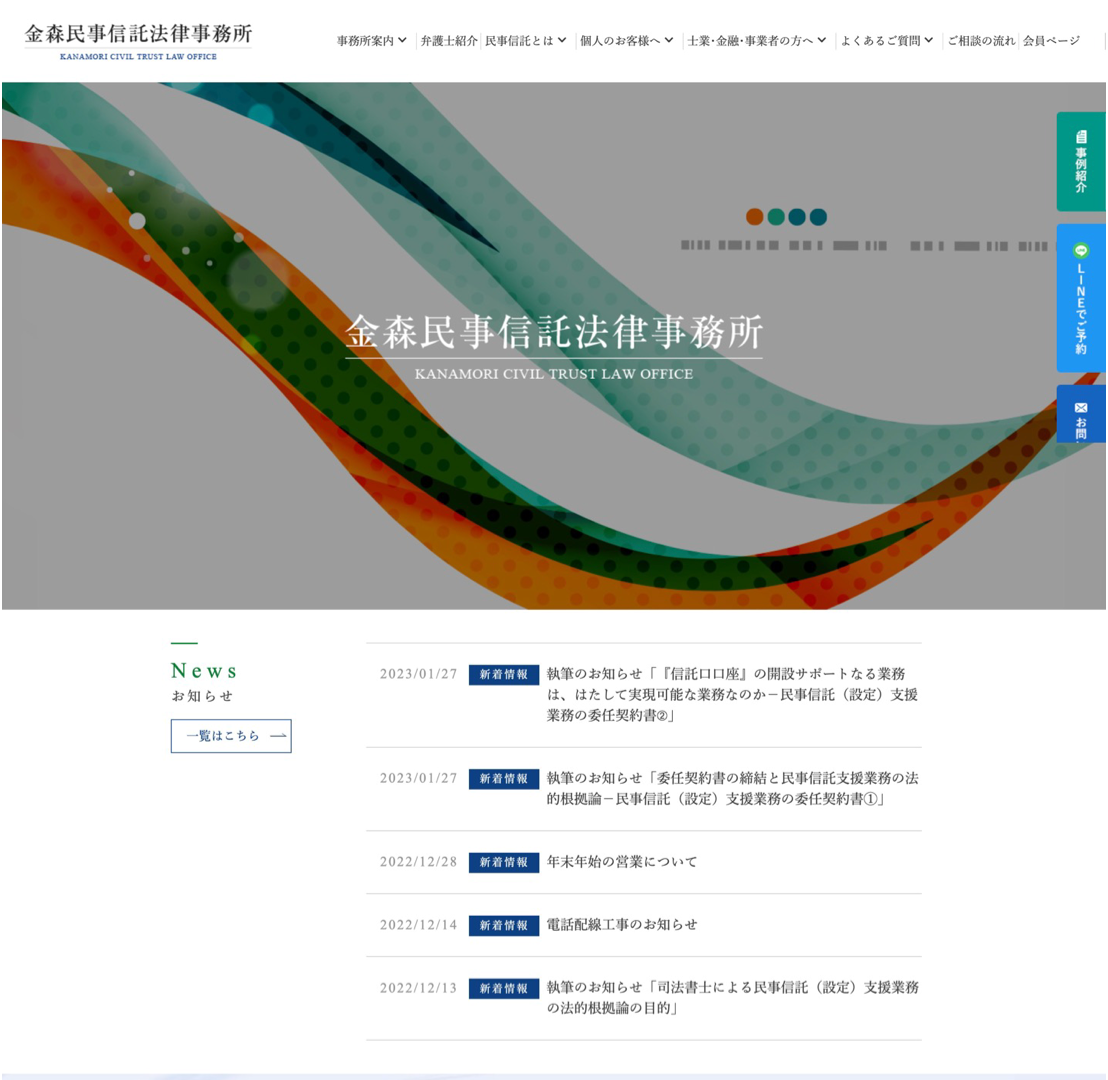This screenshot has width=1108, height=1080.
Task: Open the 会員ページ menu item
Action: (1051, 41)
